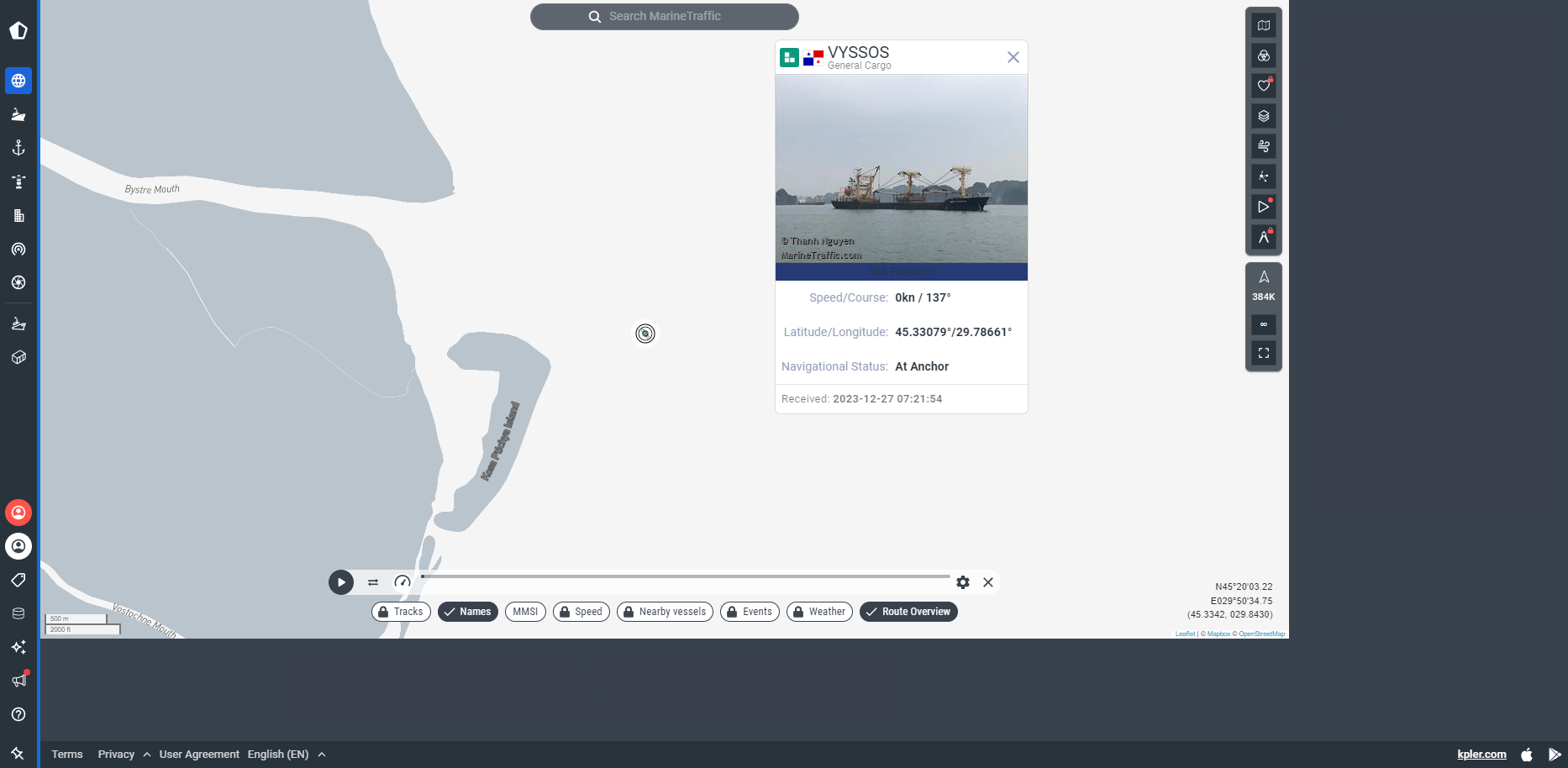This screenshot has height=768, width=1568.
Task: Toggle the locked Events option
Action: 750,612
